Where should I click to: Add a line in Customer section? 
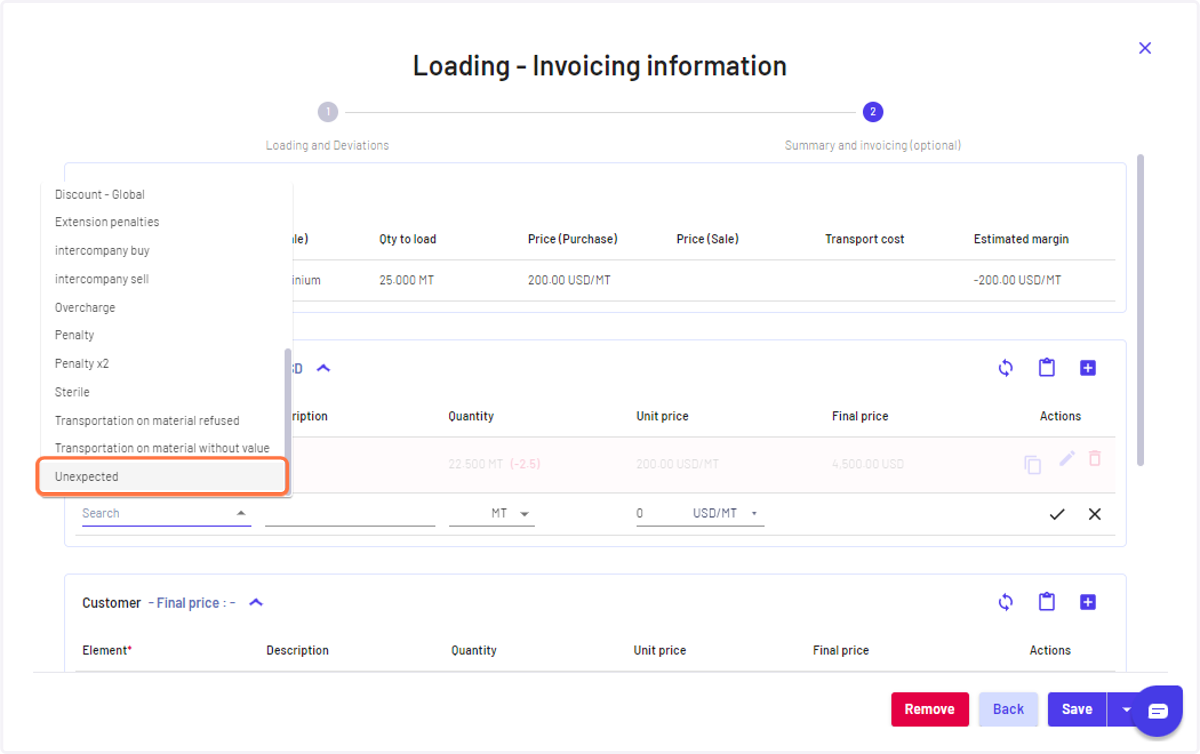click(x=1088, y=602)
